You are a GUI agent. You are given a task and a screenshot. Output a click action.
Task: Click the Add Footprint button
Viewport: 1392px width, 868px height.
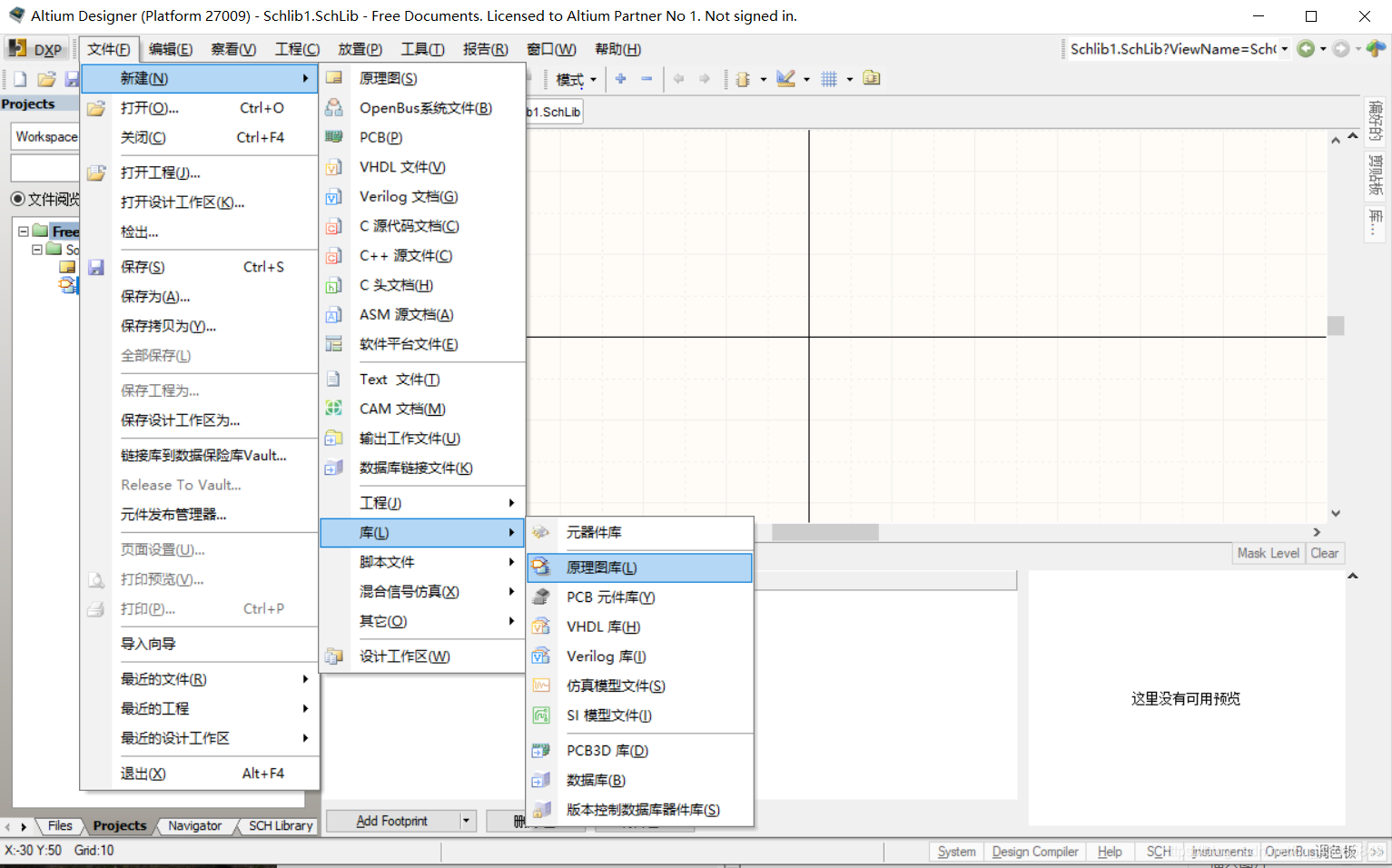click(x=392, y=821)
